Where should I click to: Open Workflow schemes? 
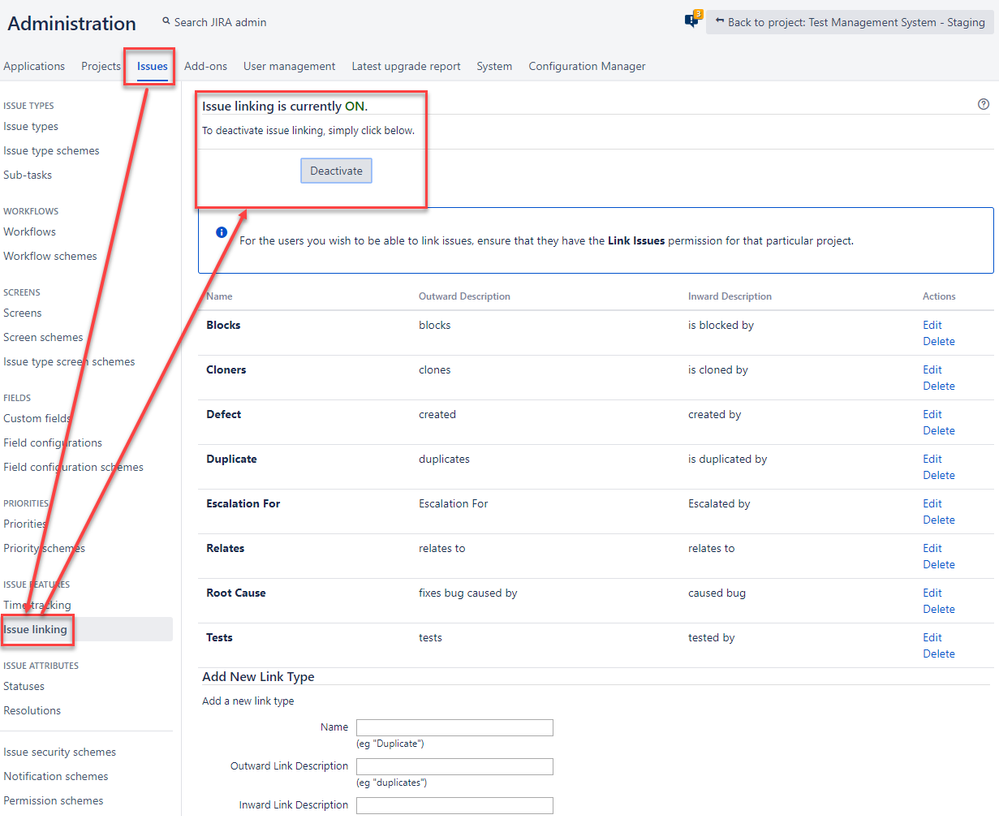[x=50, y=256]
